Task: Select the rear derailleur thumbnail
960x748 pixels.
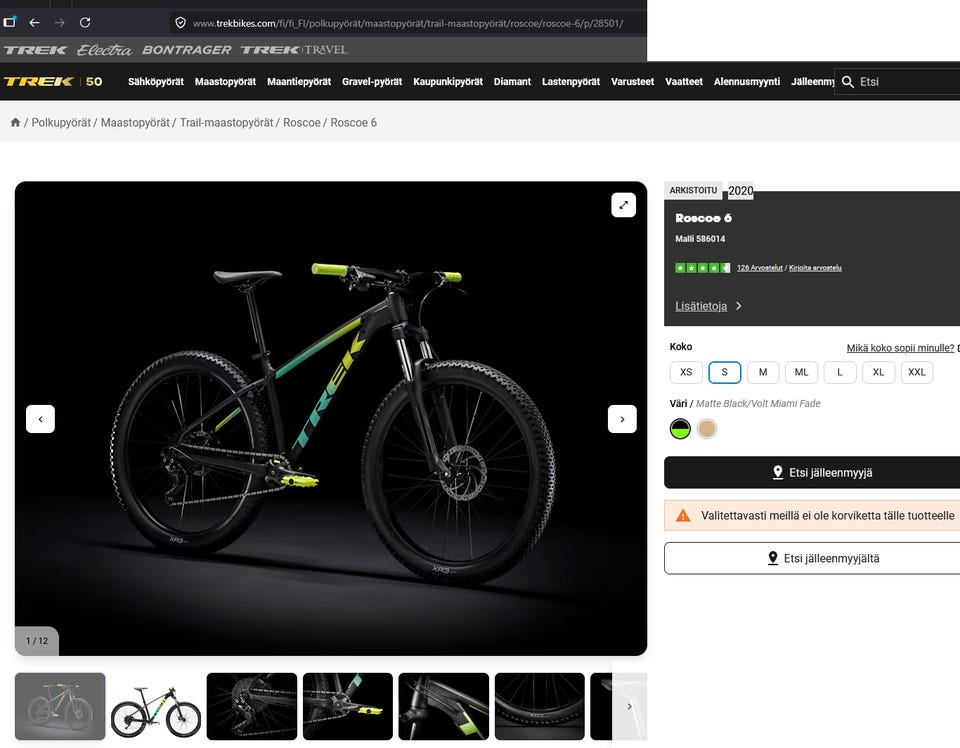Action: (252, 706)
